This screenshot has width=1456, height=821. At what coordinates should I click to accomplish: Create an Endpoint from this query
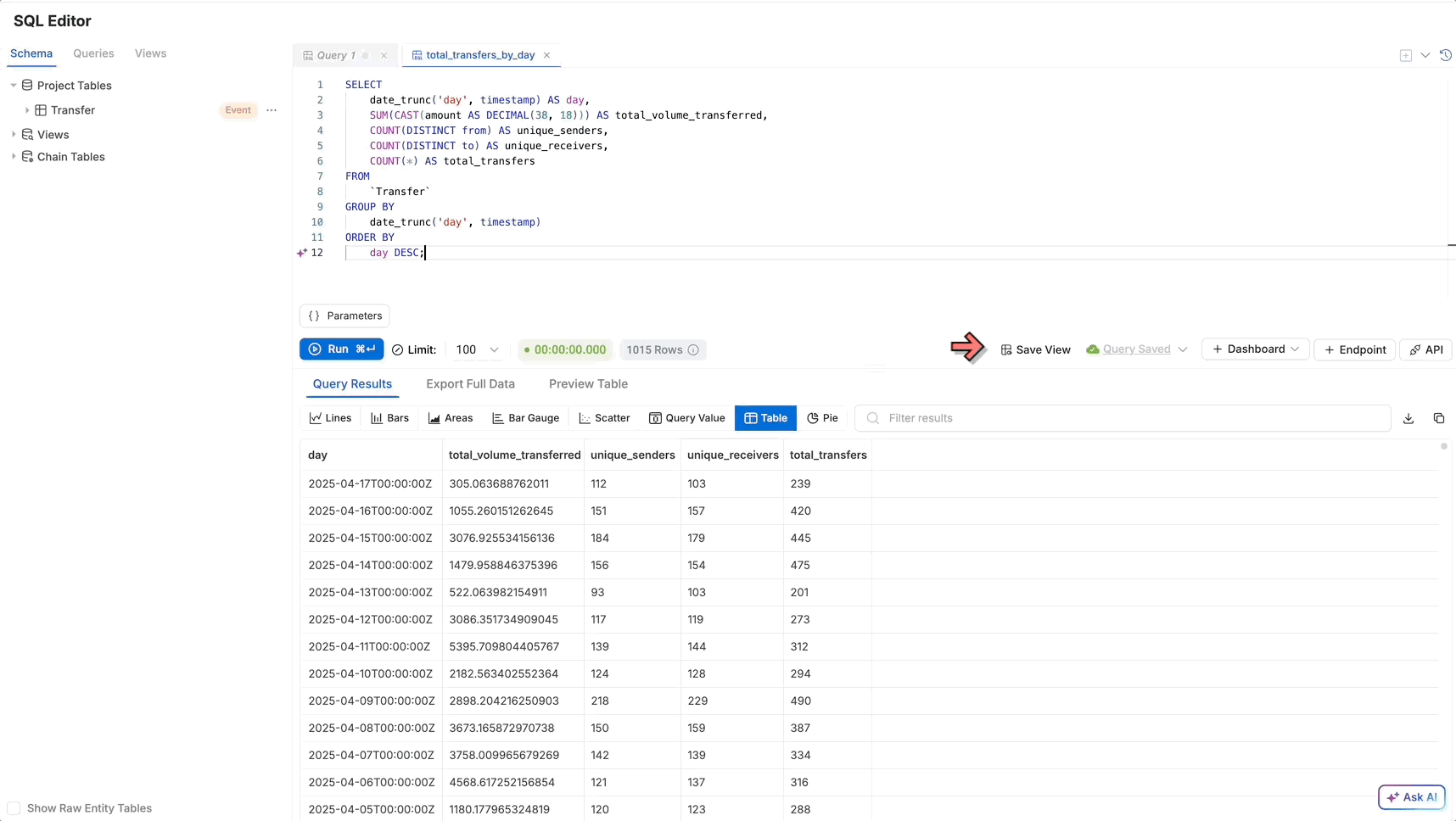[1354, 349]
